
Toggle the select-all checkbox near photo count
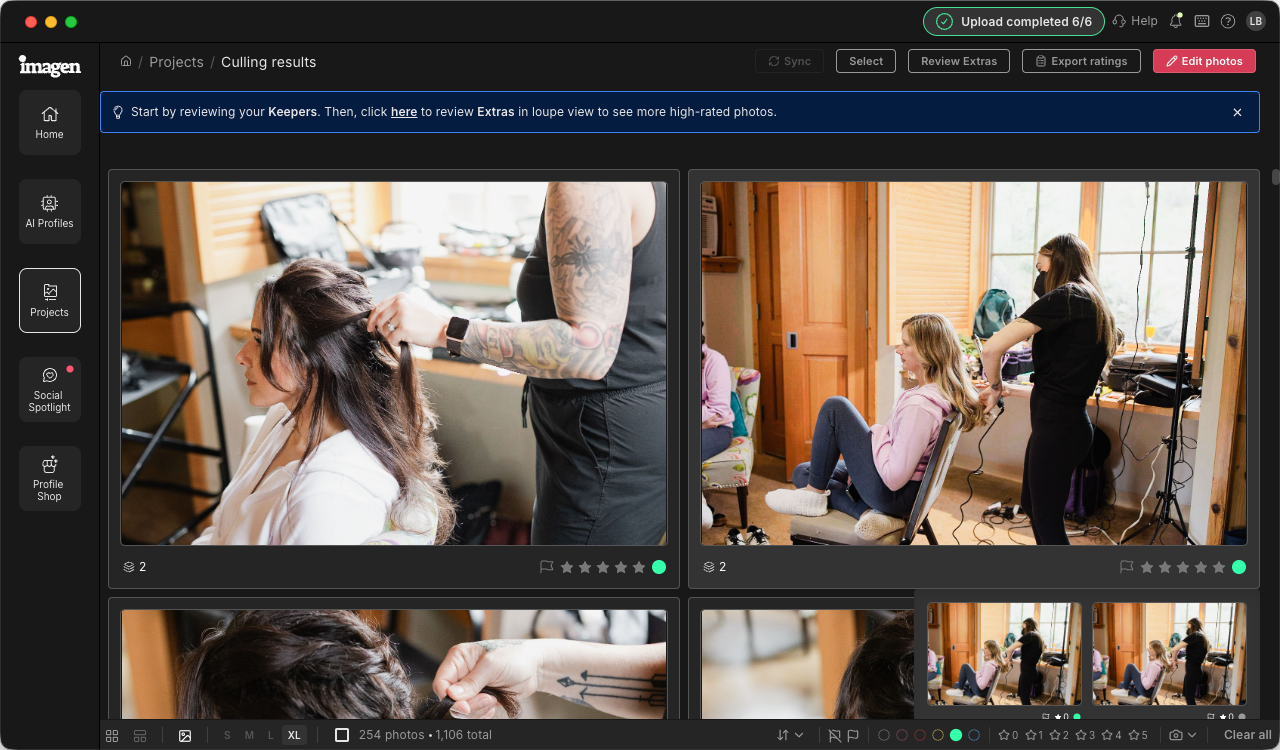click(x=342, y=735)
